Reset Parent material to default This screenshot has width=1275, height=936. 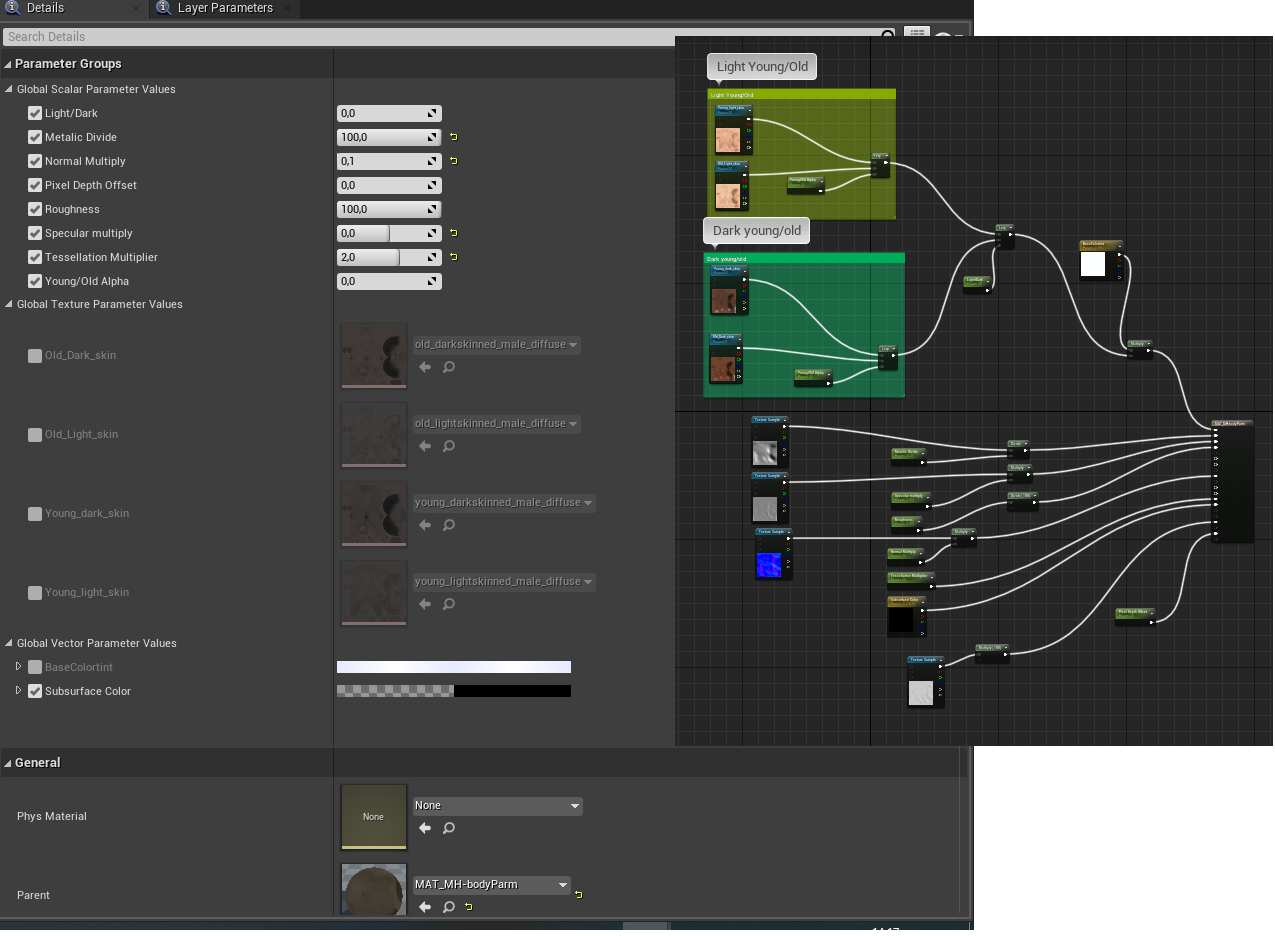click(578, 894)
